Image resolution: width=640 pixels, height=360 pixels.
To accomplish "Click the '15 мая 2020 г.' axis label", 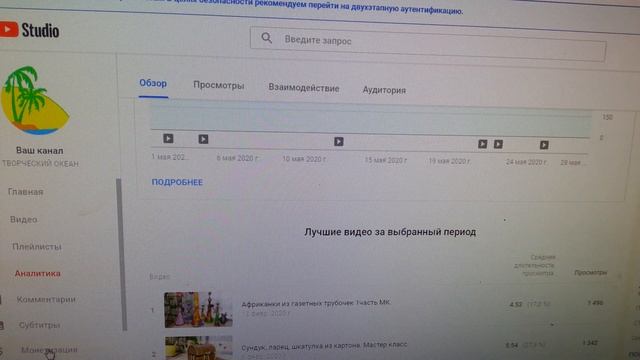I will tap(386, 160).
